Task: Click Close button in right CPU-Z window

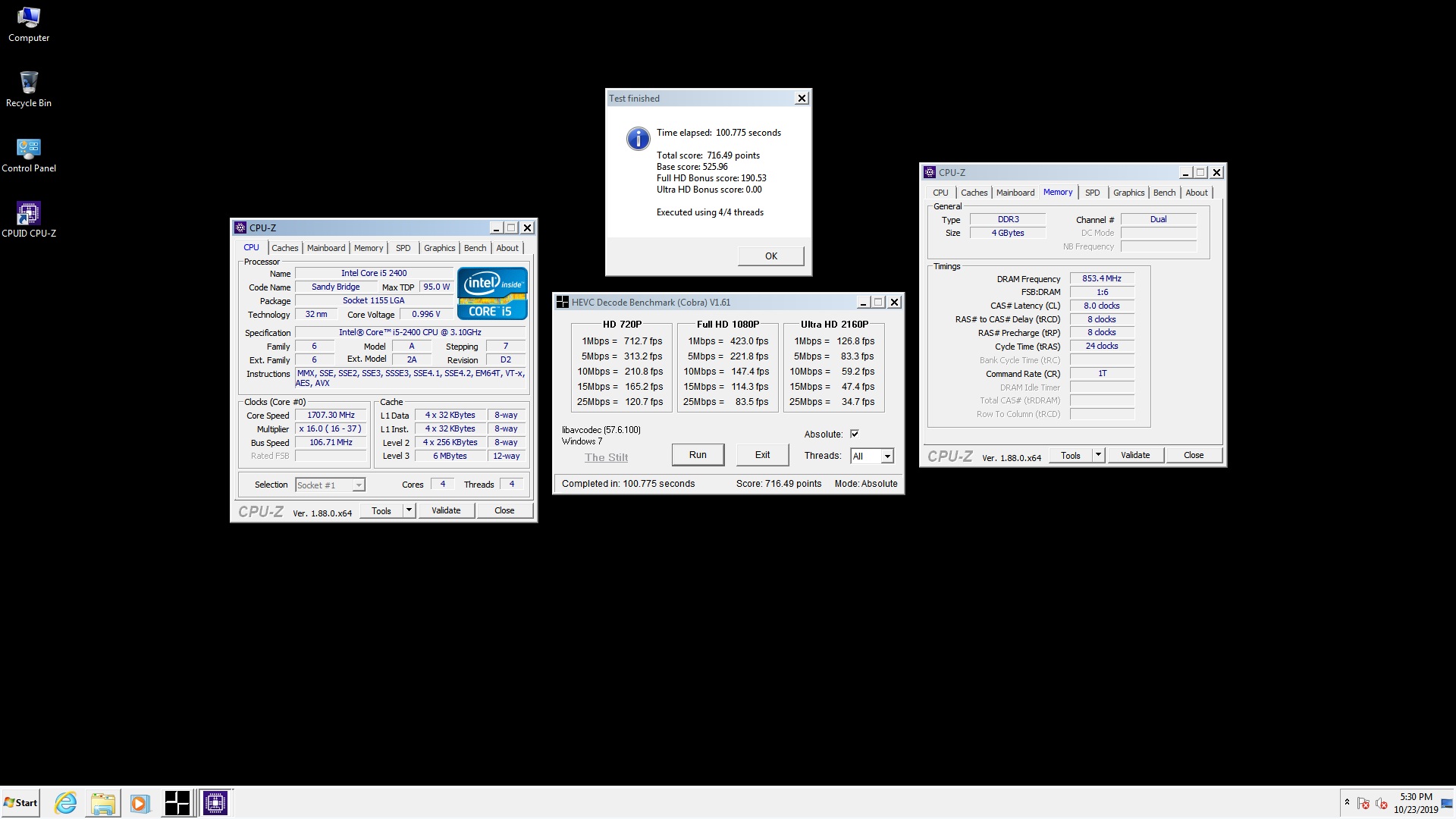Action: pyautogui.click(x=1194, y=455)
